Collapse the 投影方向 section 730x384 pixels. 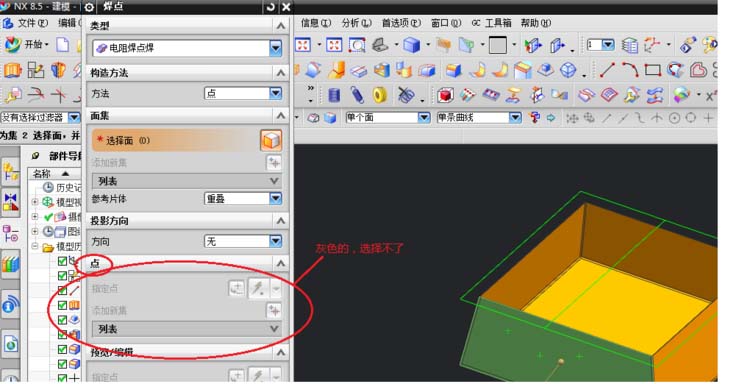280,221
